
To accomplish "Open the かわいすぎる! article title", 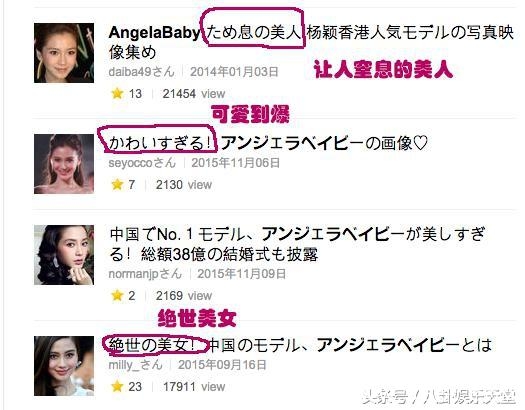I will [x=268, y=144].
